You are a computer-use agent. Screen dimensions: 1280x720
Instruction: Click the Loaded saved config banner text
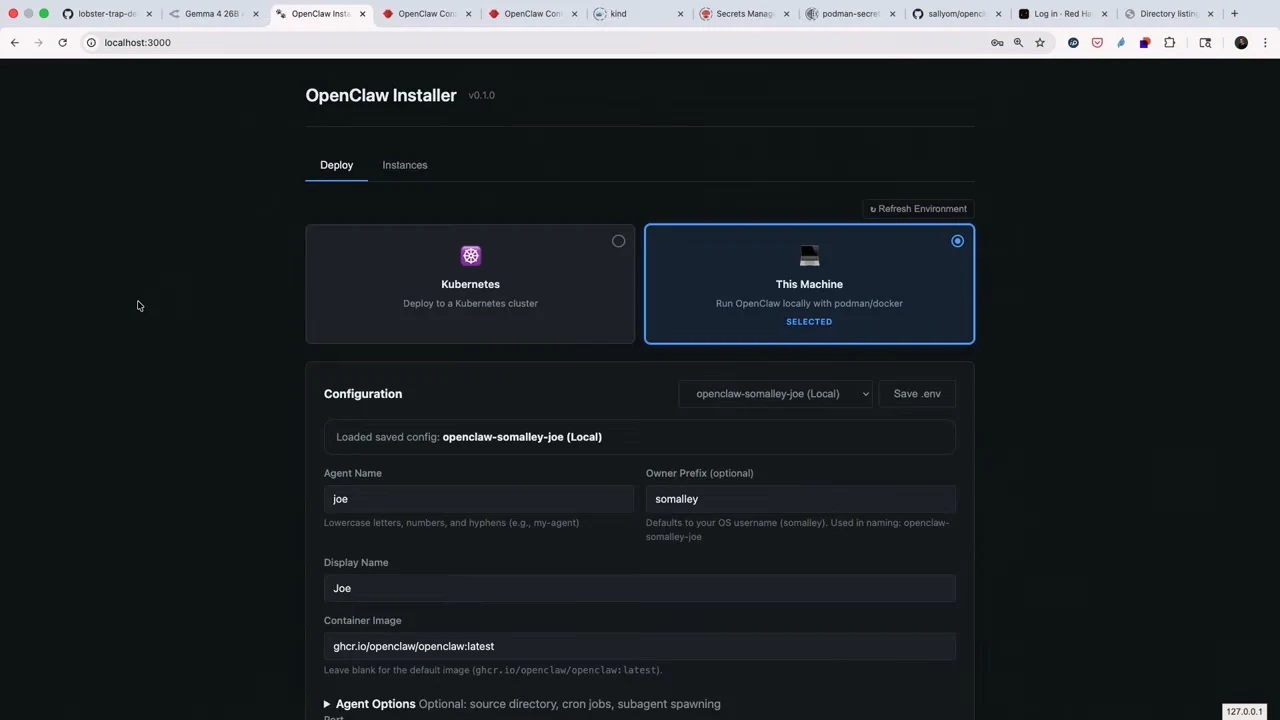click(469, 437)
